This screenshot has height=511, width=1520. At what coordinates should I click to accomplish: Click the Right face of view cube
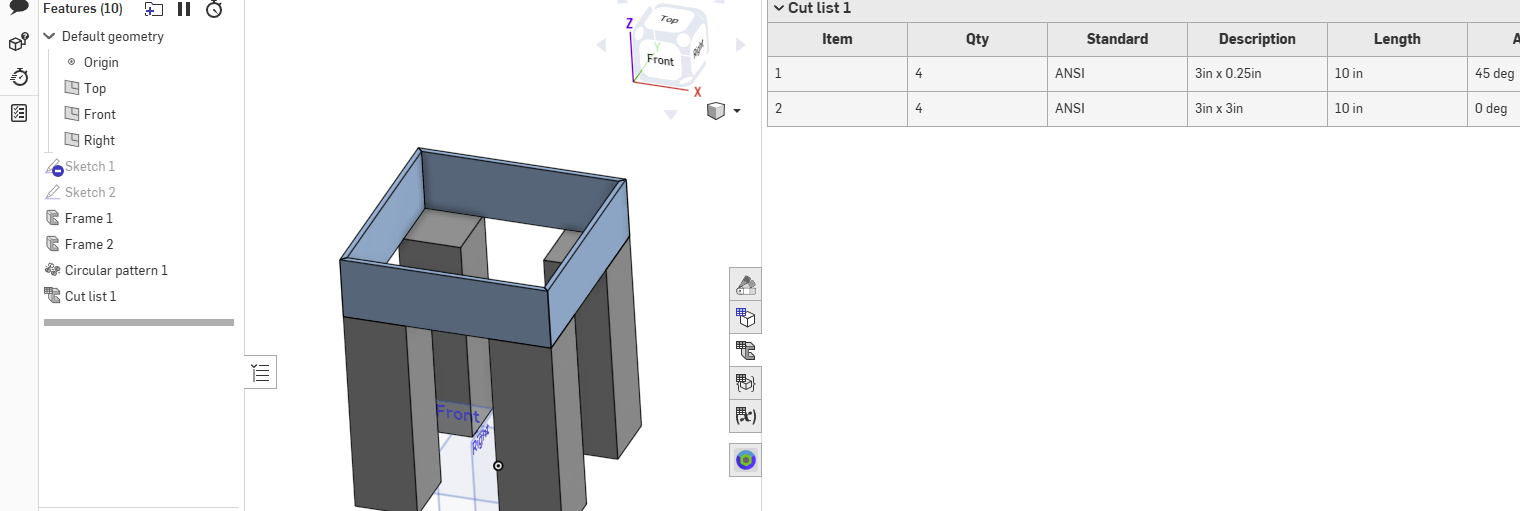[x=697, y=48]
